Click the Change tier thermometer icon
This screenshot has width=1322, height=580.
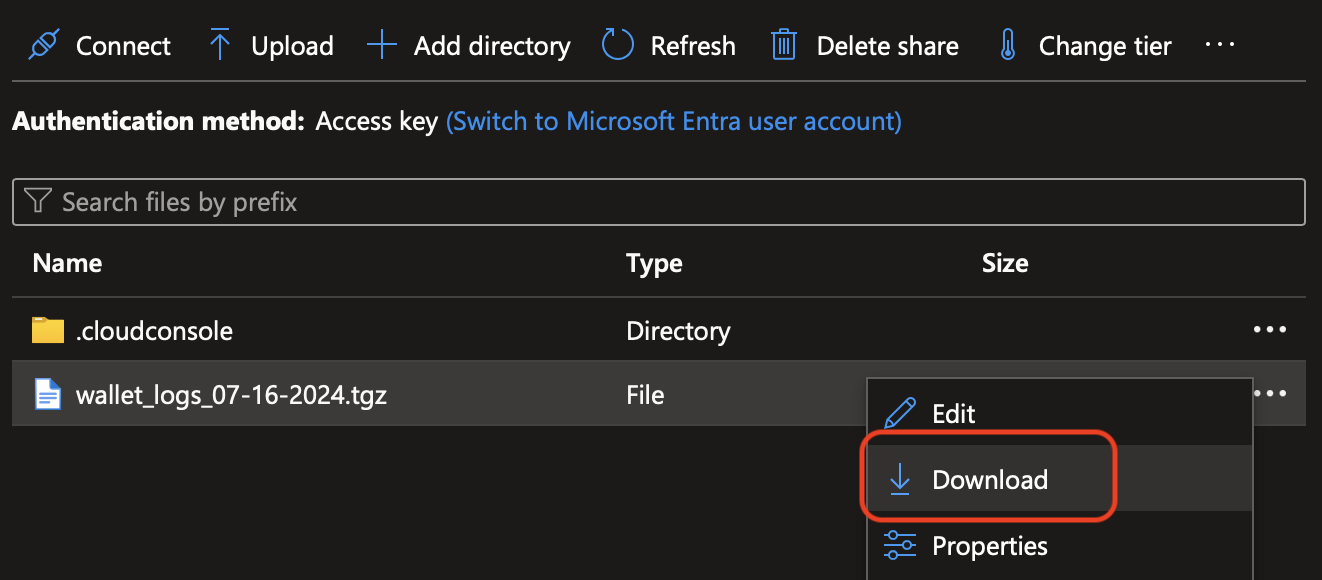[1008, 45]
